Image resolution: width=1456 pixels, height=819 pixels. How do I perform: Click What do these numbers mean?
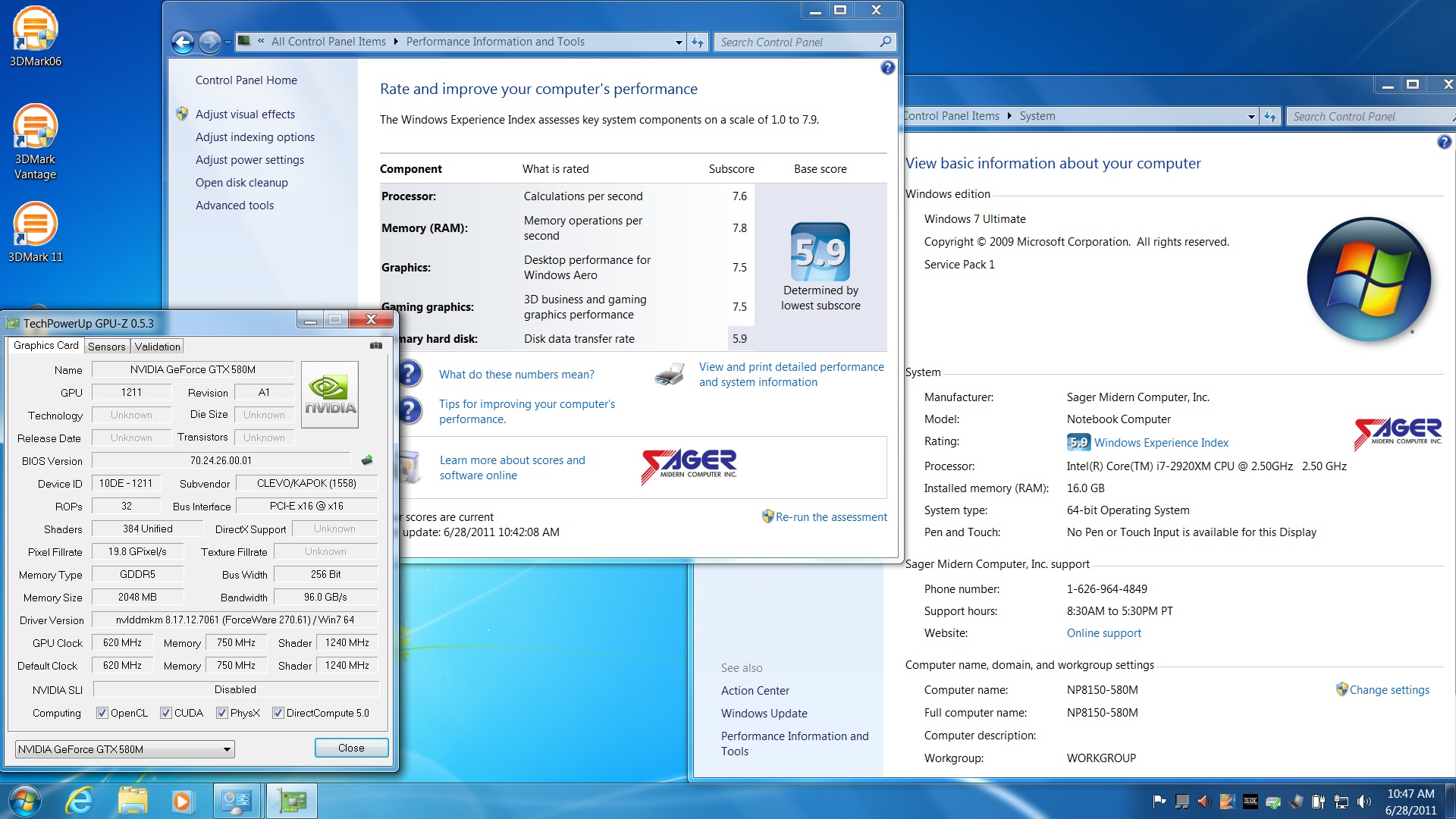[516, 375]
